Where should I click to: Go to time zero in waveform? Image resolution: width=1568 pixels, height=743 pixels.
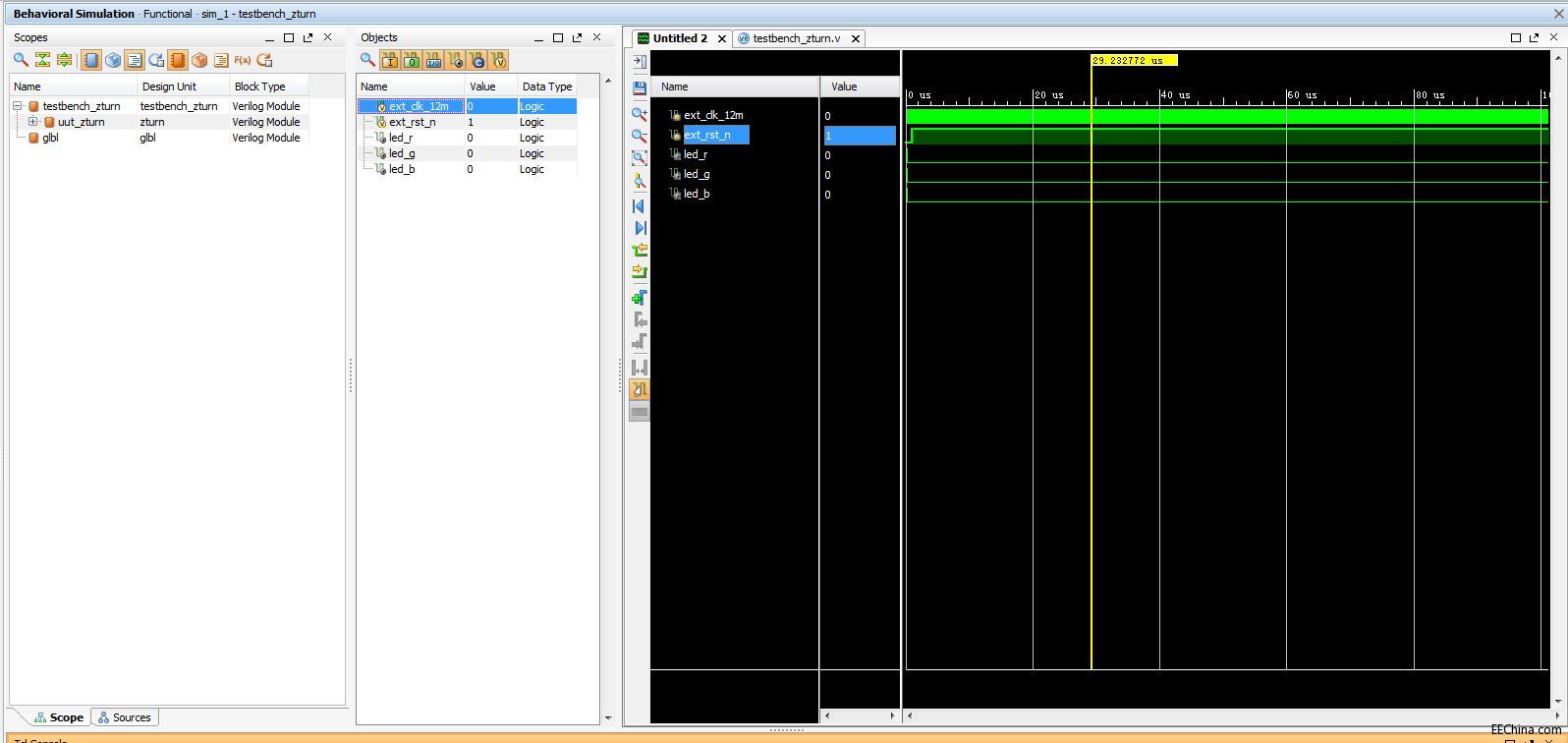[640, 206]
